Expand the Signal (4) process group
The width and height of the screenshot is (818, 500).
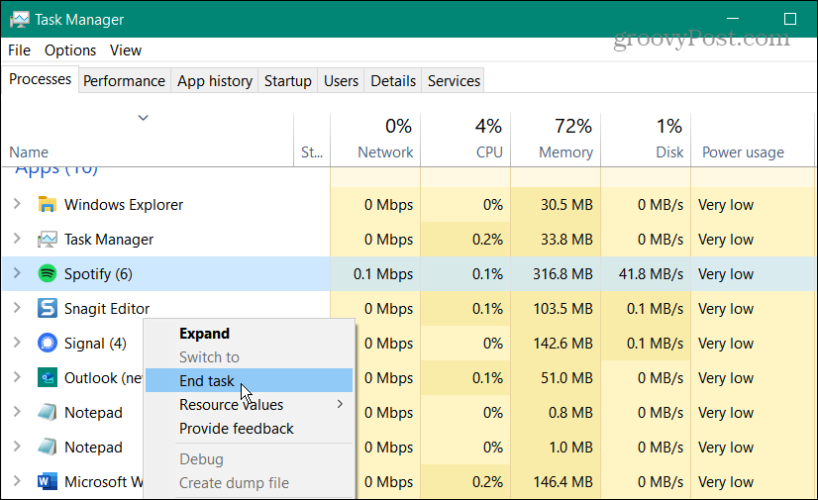17,342
